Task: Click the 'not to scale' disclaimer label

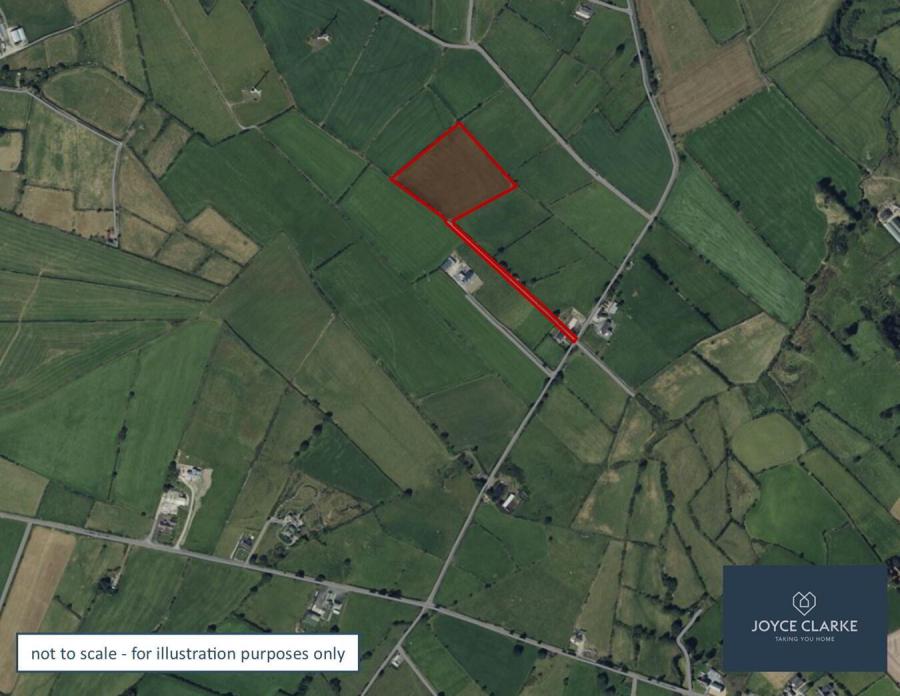Action: tap(188, 653)
